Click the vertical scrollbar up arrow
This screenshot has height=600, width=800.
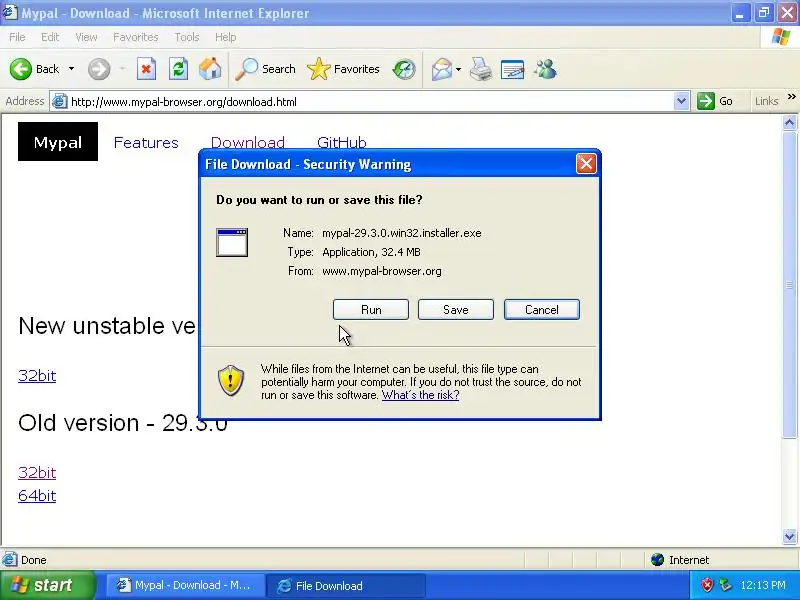789,122
